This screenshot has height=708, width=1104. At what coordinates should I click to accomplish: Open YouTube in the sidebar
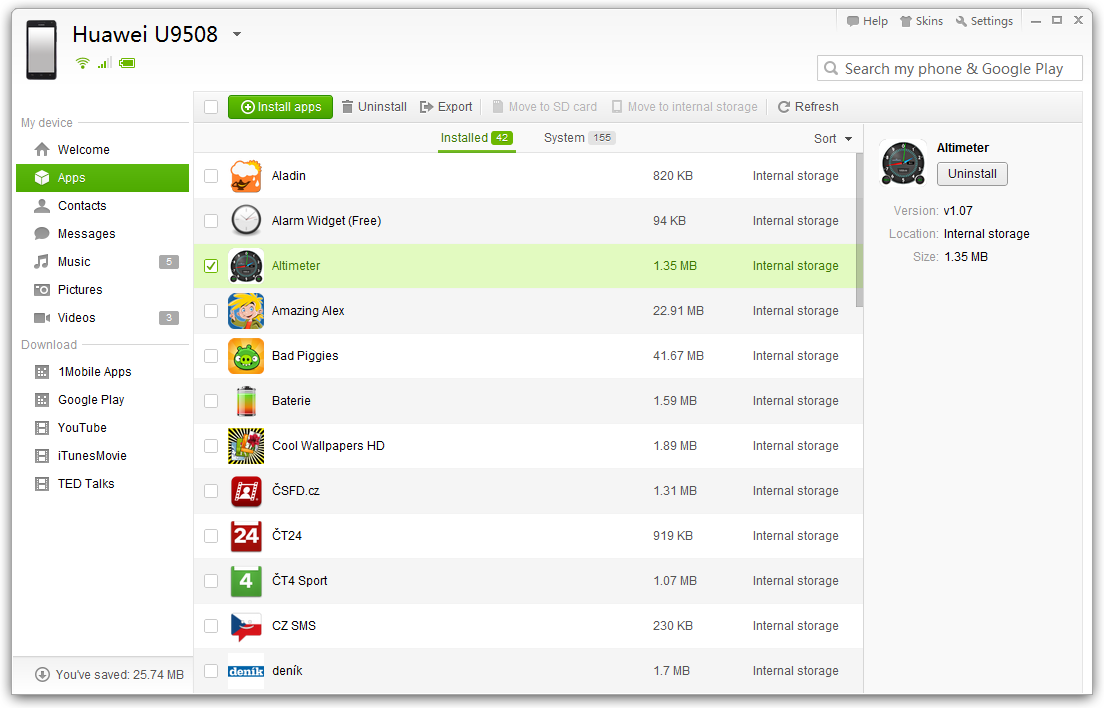pos(103,428)
